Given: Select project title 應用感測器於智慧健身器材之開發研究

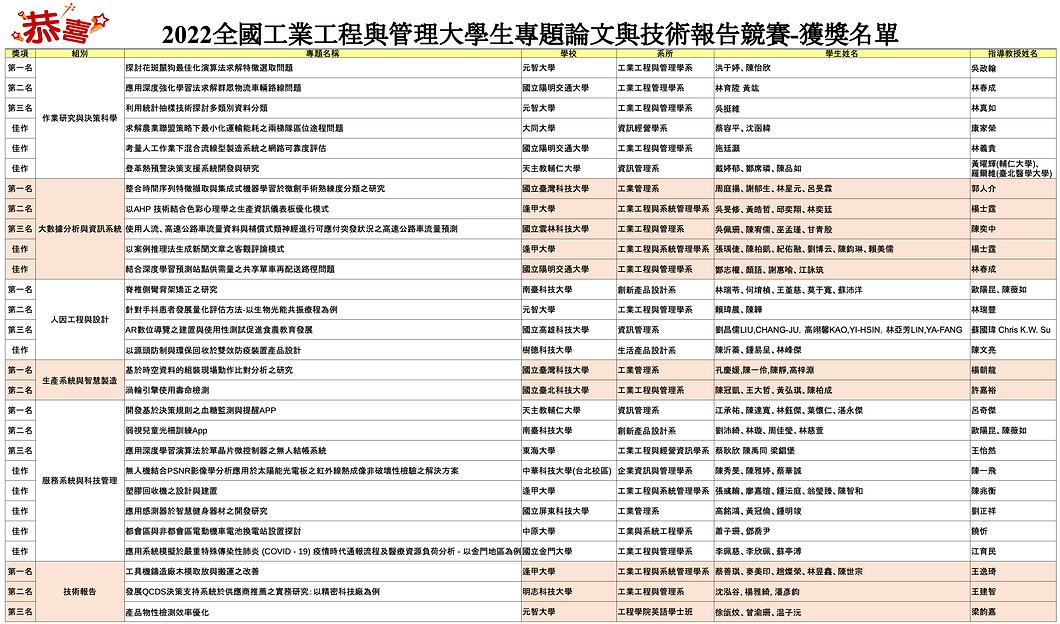Looking at the screenshot, I should coord(196,511).
